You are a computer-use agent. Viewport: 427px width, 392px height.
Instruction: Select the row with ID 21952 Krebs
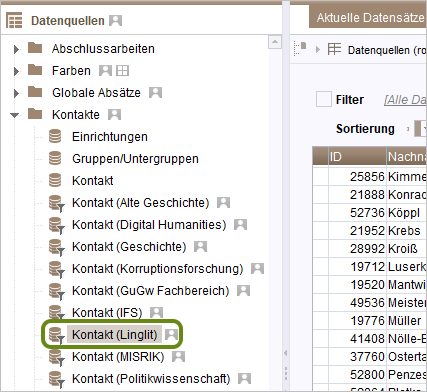click(x=370, y=230)
